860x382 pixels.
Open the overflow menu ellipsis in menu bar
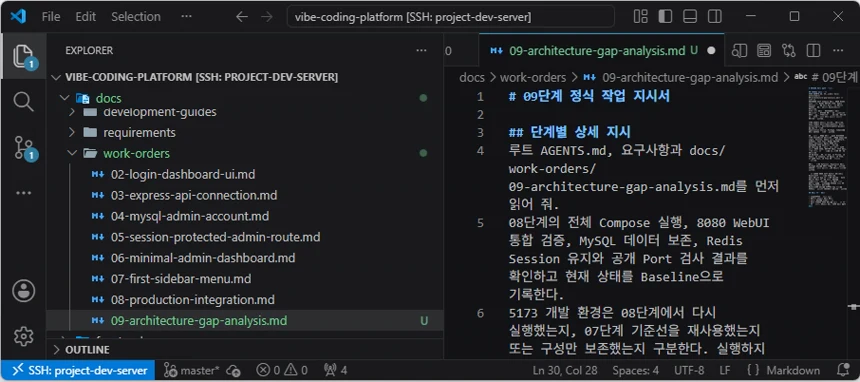186,16
